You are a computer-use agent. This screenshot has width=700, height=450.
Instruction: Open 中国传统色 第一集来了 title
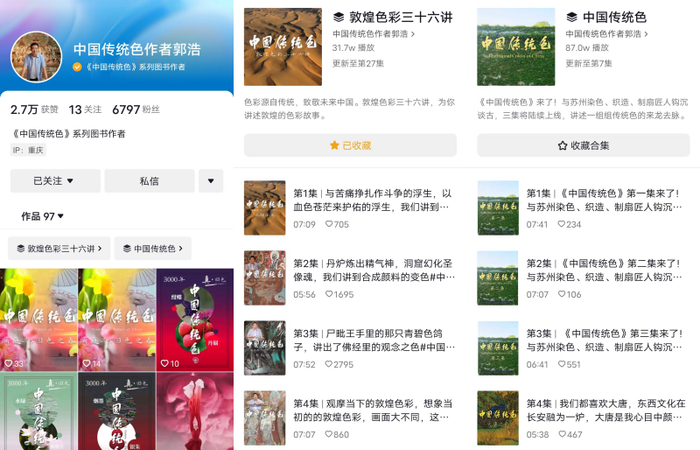pos(604,200)
